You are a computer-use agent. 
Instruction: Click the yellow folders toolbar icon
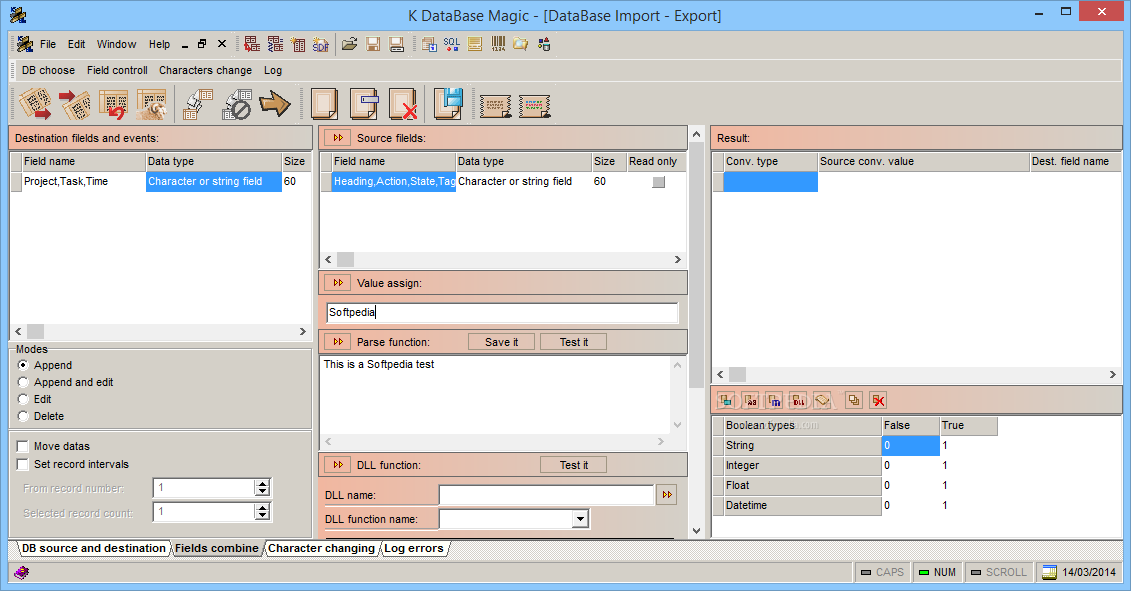coord(521,45)
